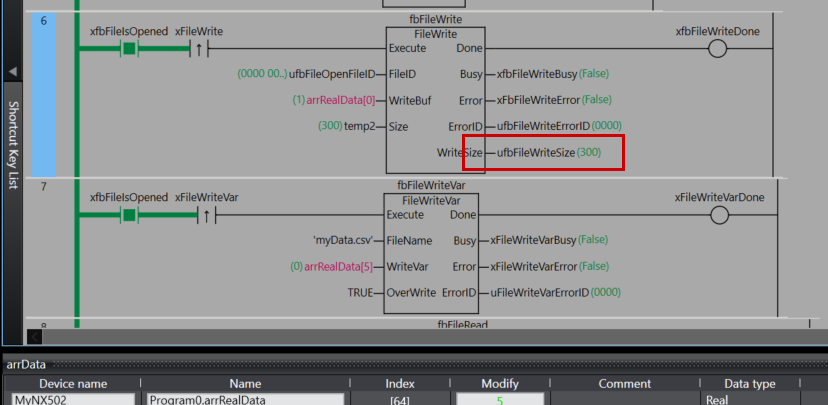828x405 pixels.
Task: Click the Device name column header
Action: pyautogui.click(x=72, y=383)
